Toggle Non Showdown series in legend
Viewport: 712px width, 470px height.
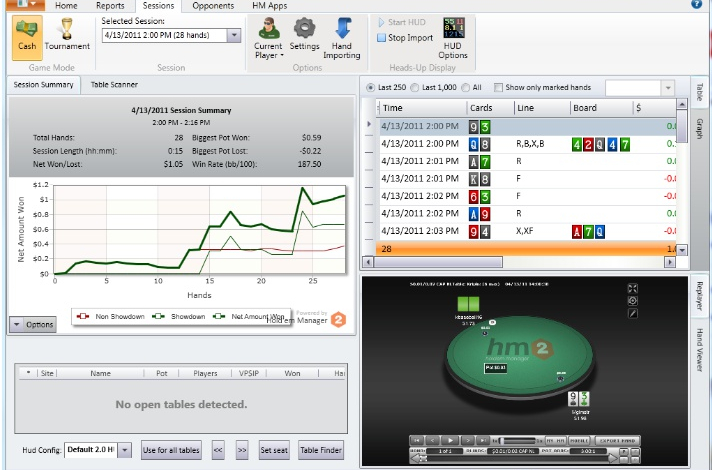[x=110, y=317]
